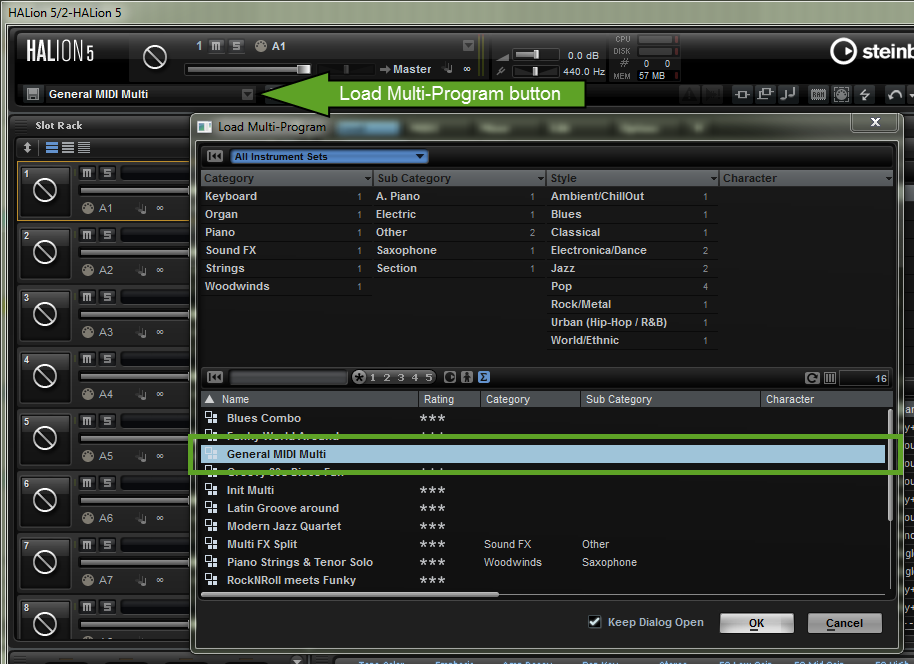Viewport: 914px width, 664px height.
Task: Click slot 3 program load icon
Action: pyautogui.click(x=45, y=314)
